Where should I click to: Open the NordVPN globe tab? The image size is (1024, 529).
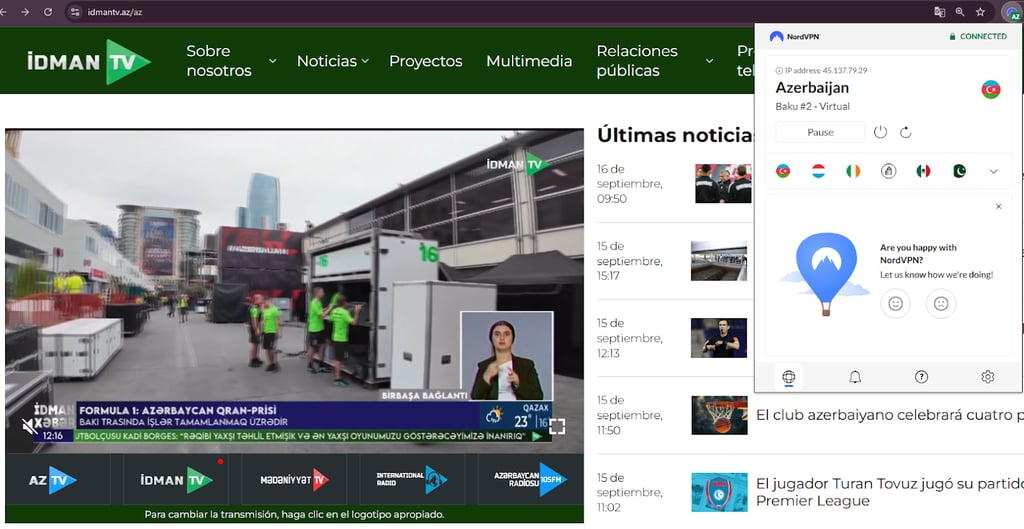788,377
